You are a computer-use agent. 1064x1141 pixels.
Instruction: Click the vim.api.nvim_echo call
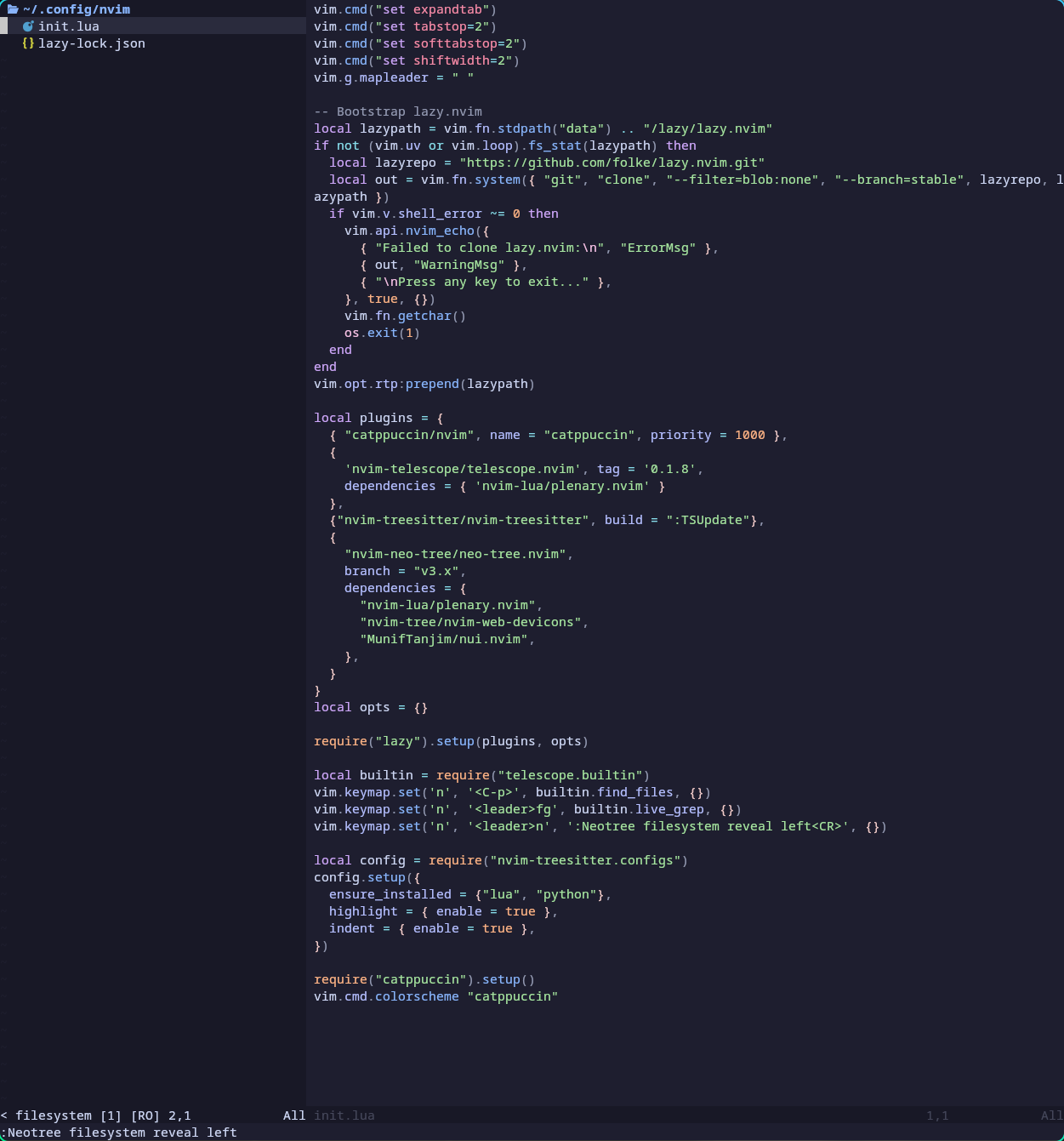click(x=417, y=231)
